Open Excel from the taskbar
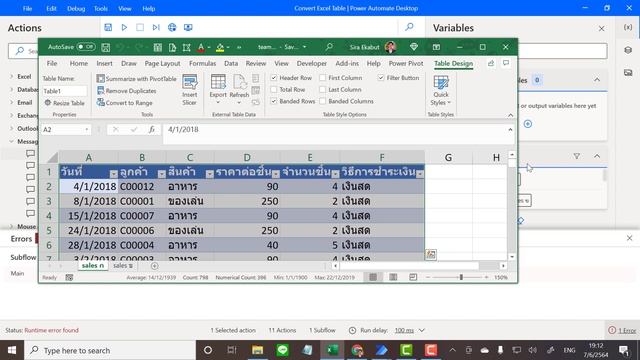Screen dimensions: 640x360 [332, 350]
